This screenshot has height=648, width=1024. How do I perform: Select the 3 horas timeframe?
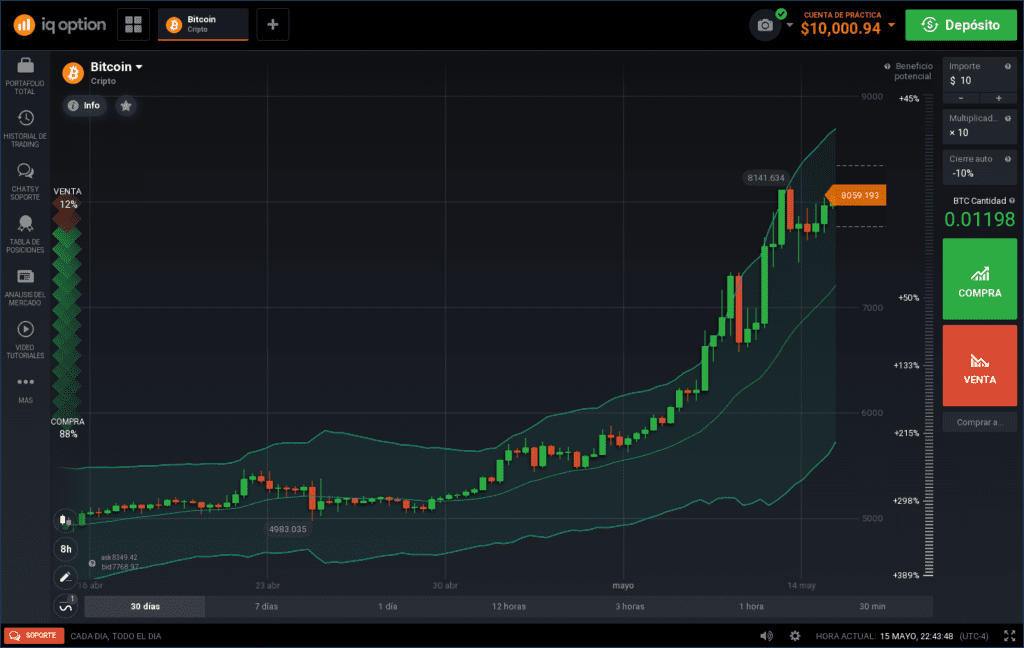pyautogui.click(x=630, y=606)
